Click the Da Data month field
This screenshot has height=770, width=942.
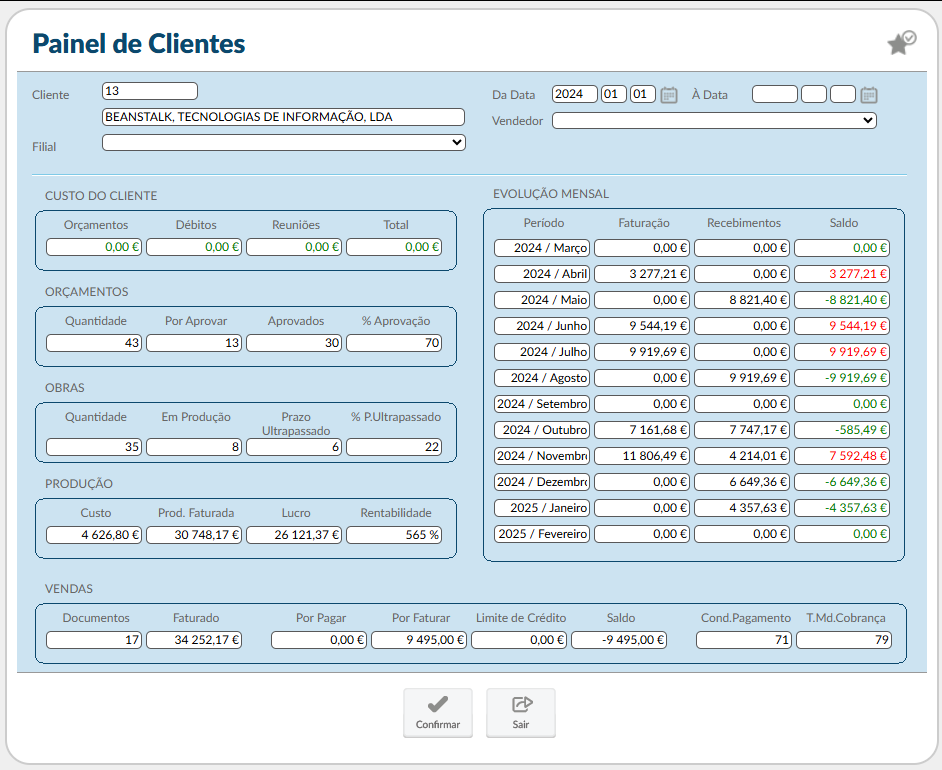pyautogui.click(x=614, y=95)
